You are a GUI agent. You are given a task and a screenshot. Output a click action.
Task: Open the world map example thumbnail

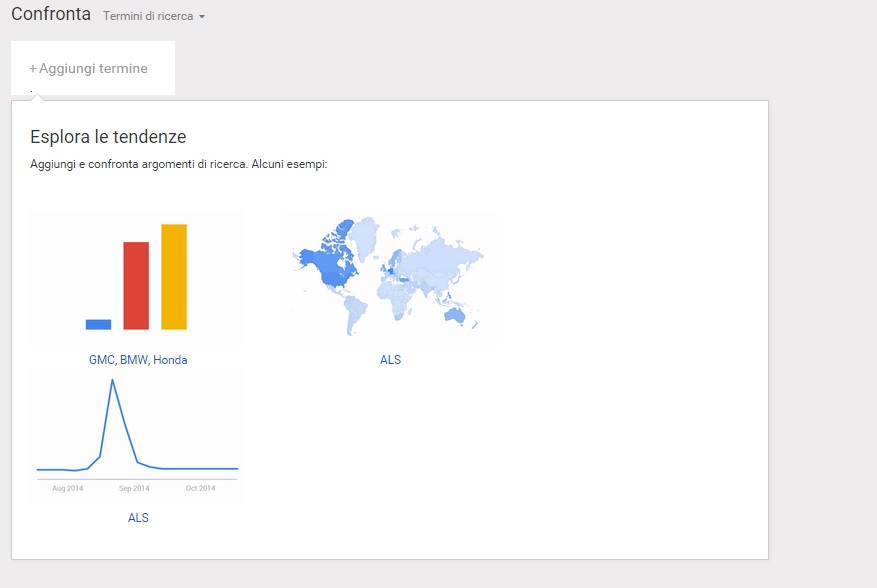click(388, 278)
